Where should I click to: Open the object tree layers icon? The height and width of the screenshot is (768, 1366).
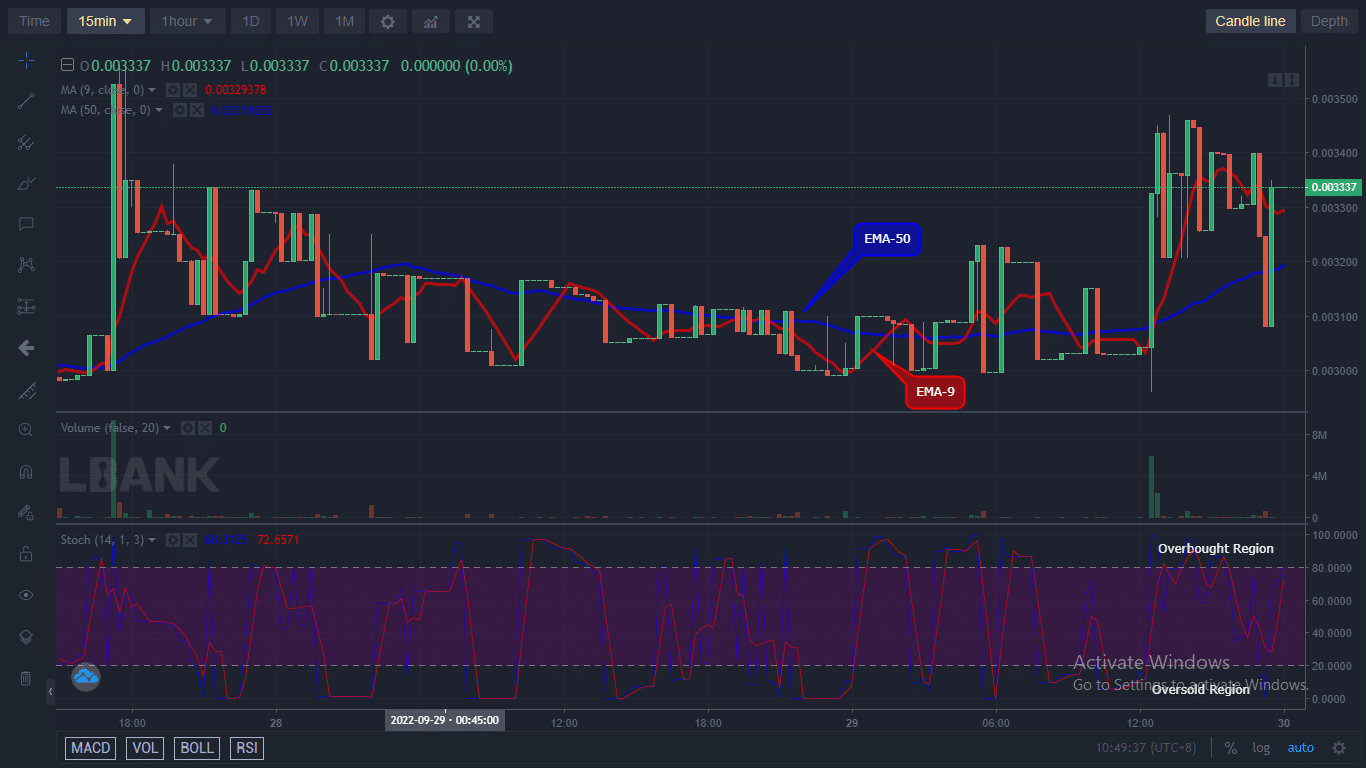pos(26,636)
